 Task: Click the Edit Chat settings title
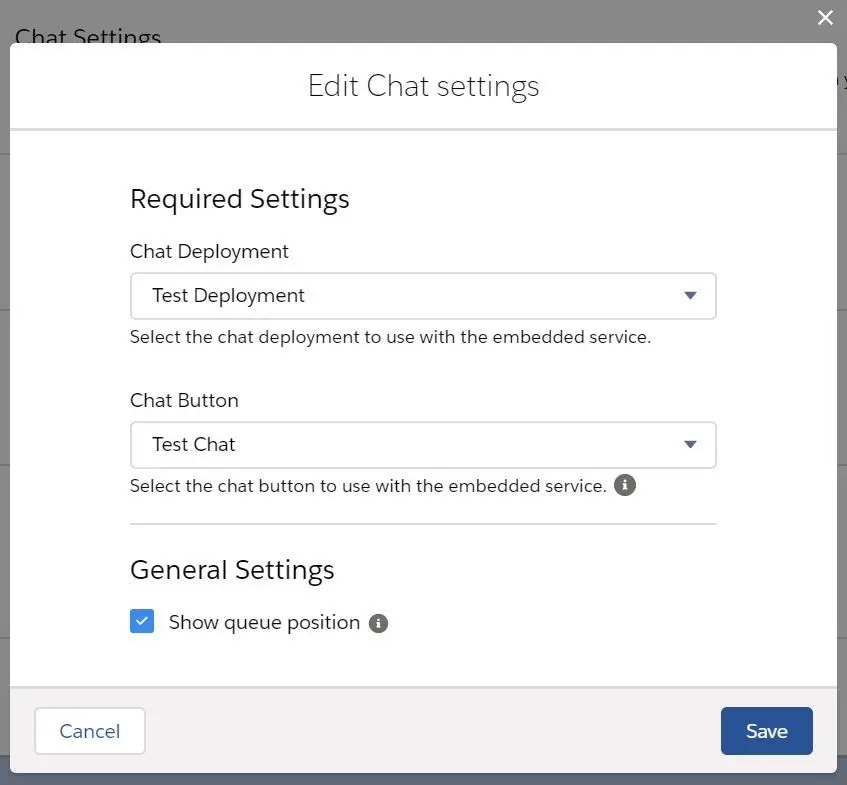(x=424, y=86)
